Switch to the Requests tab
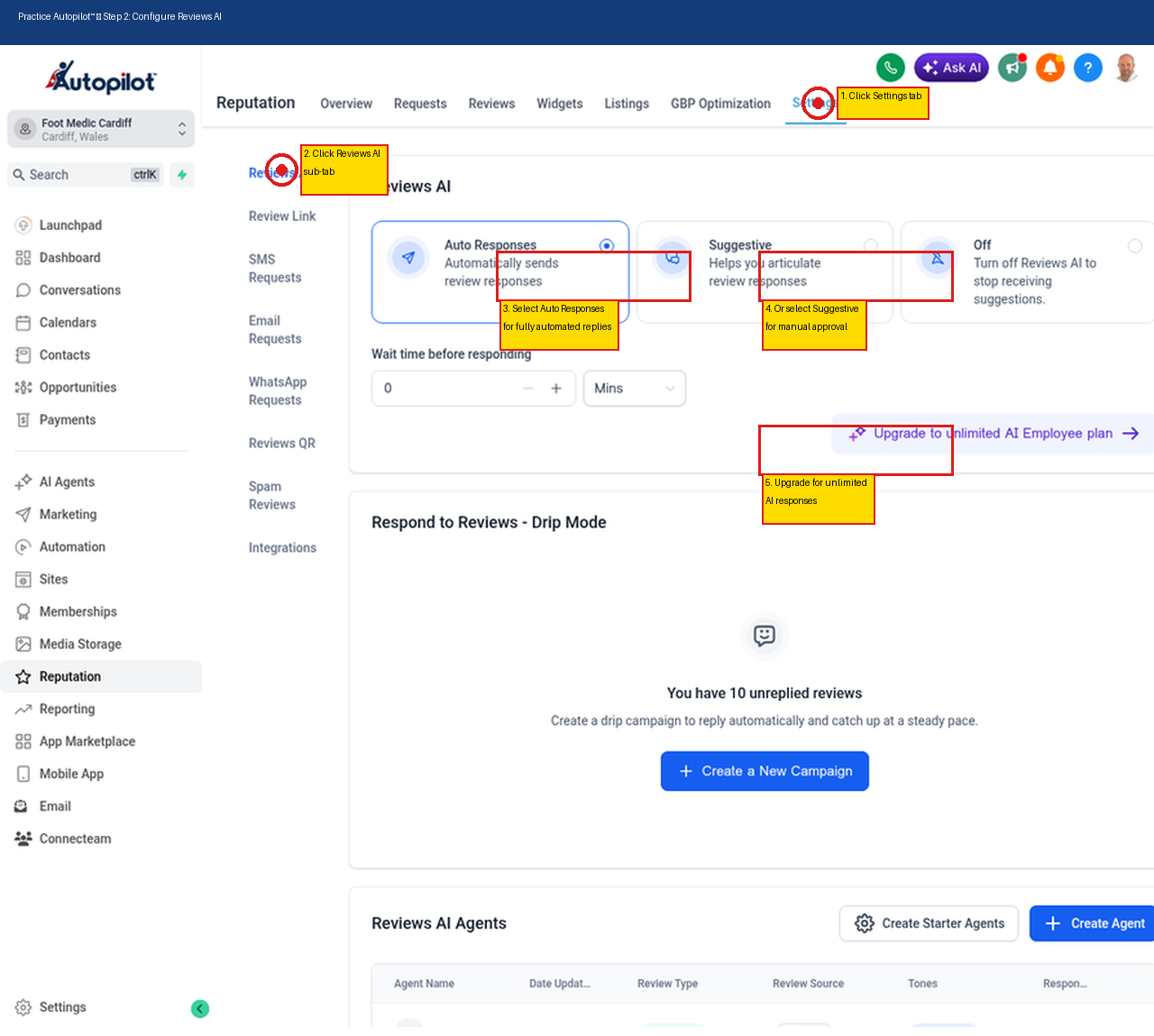 (x=420, y=104)
